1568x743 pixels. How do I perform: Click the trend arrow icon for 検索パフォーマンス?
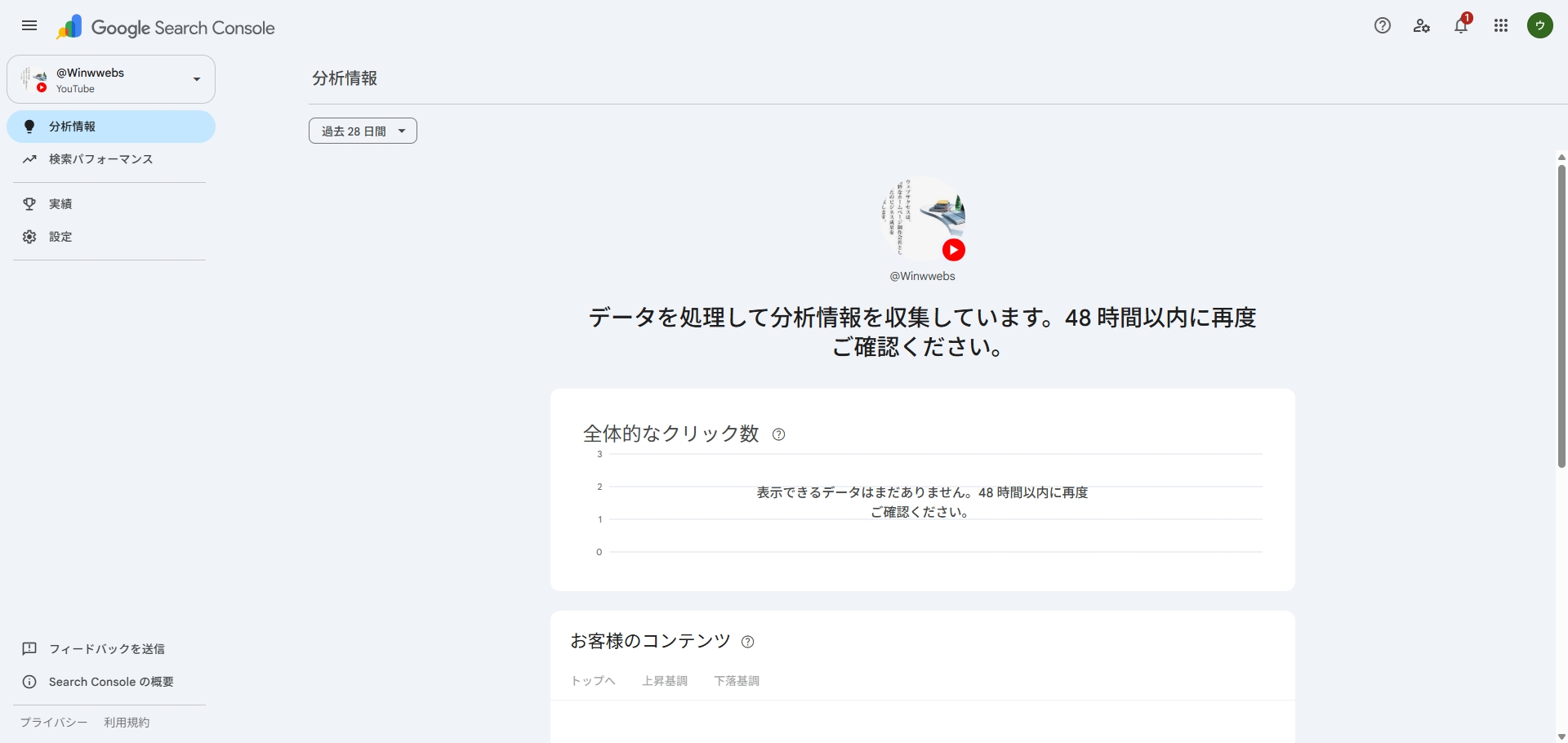tap(29, 159)
